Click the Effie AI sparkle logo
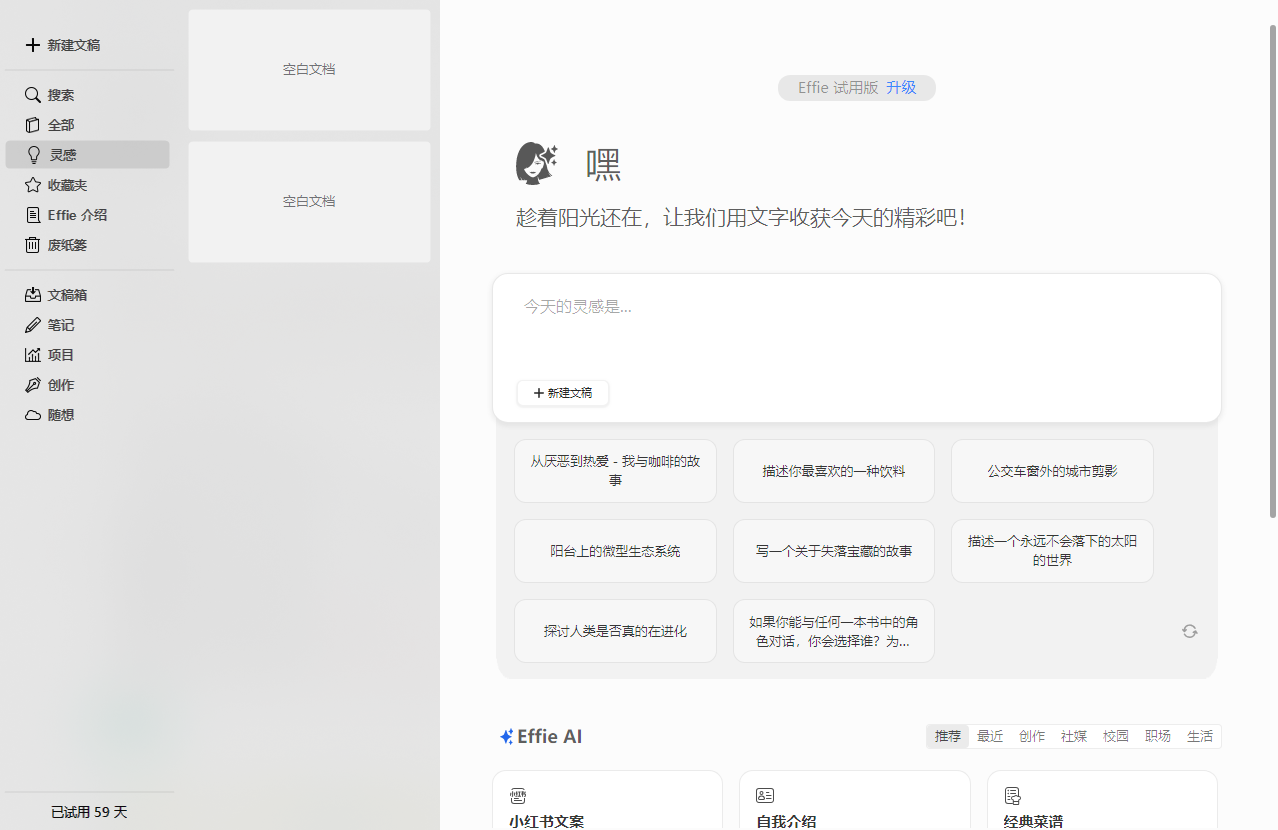 point(506,736)
